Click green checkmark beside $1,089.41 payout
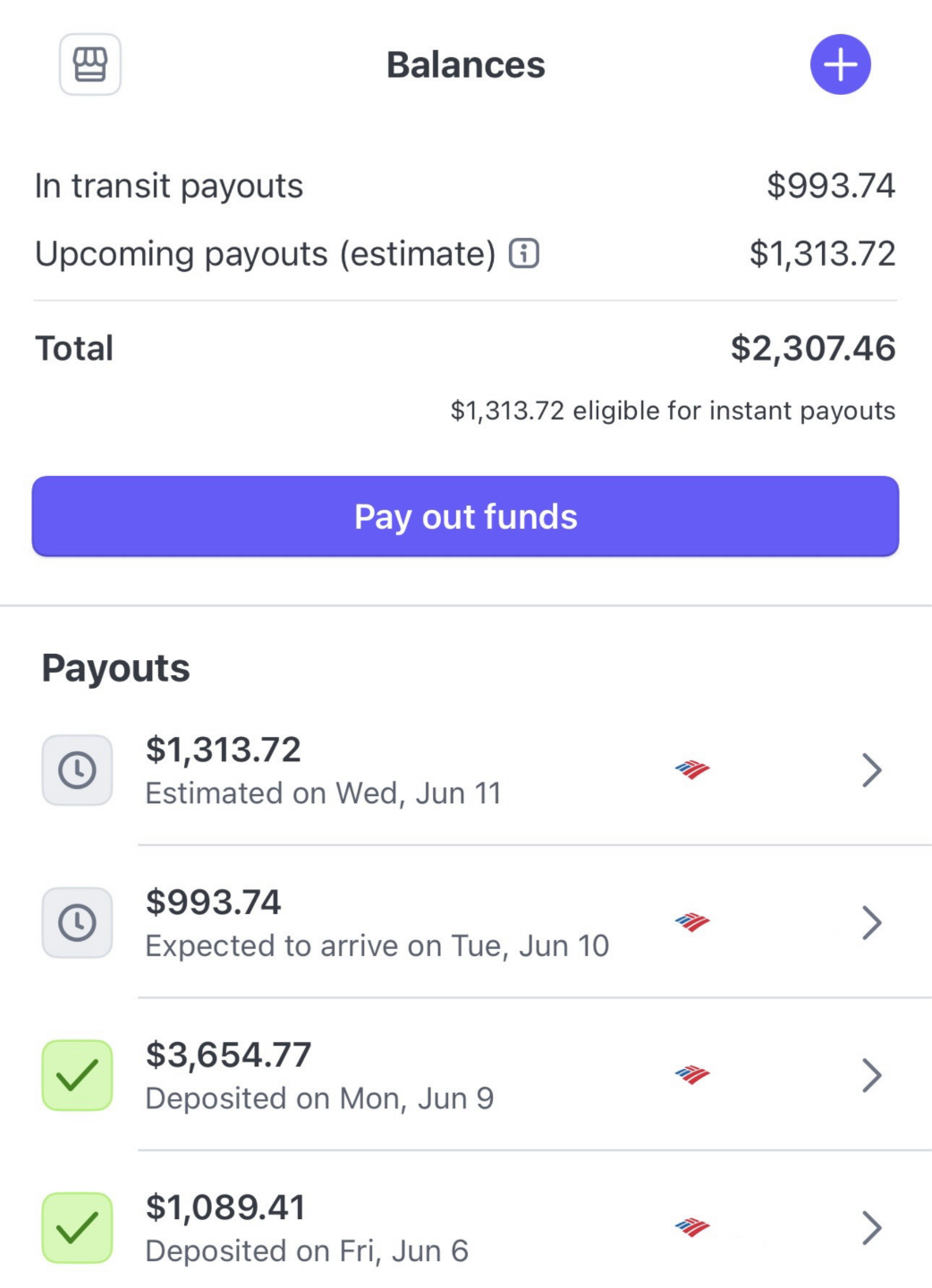Image resolution: width=932 pixels, height=1288 pixels. 78,1227
